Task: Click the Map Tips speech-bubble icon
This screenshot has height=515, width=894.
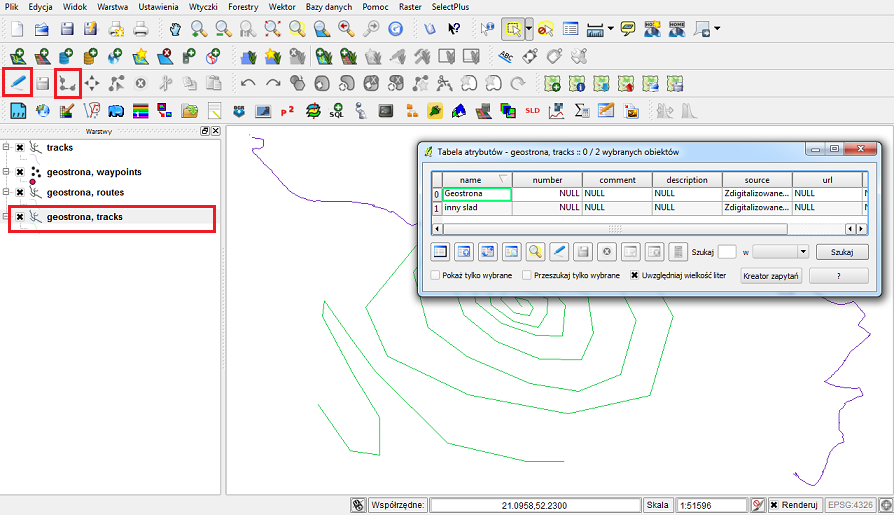Action: tap(628, 29)
